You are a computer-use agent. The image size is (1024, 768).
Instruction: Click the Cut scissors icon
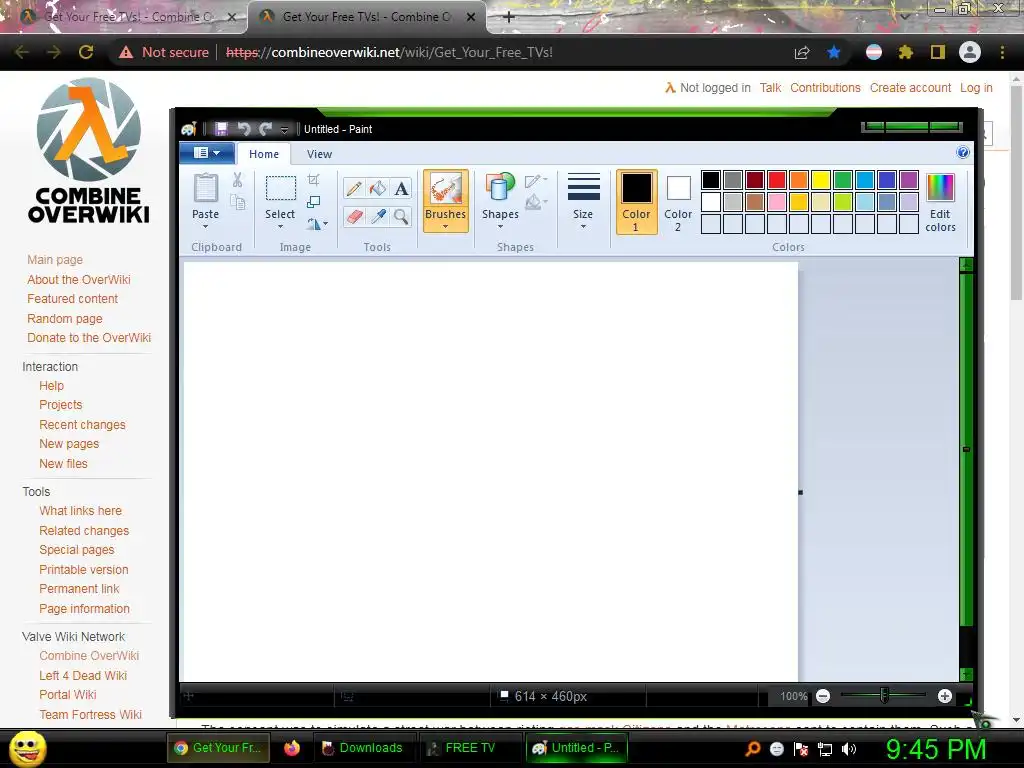(237, 180)
